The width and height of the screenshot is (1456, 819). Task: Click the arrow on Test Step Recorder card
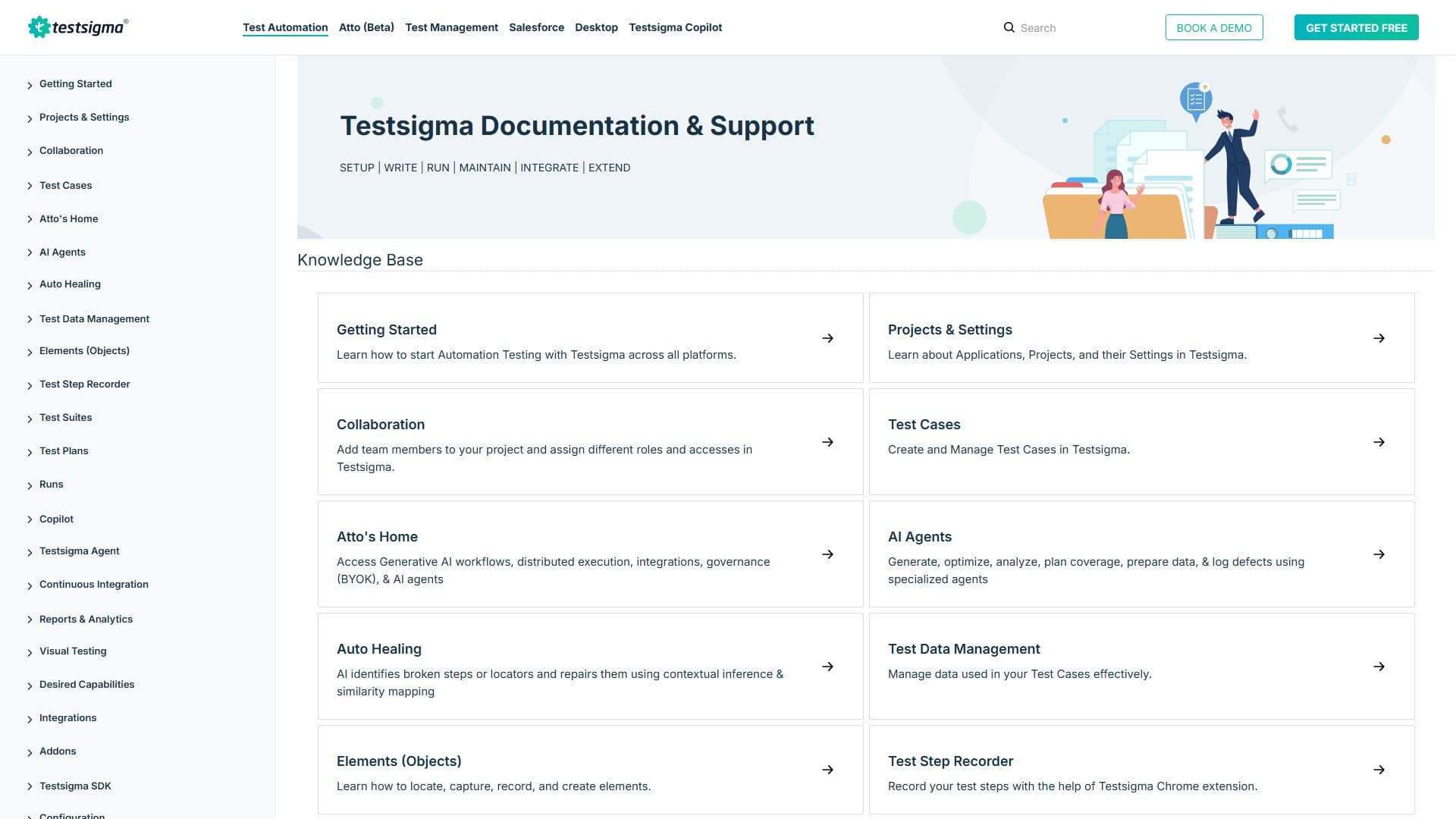(x=1379, y=770)
